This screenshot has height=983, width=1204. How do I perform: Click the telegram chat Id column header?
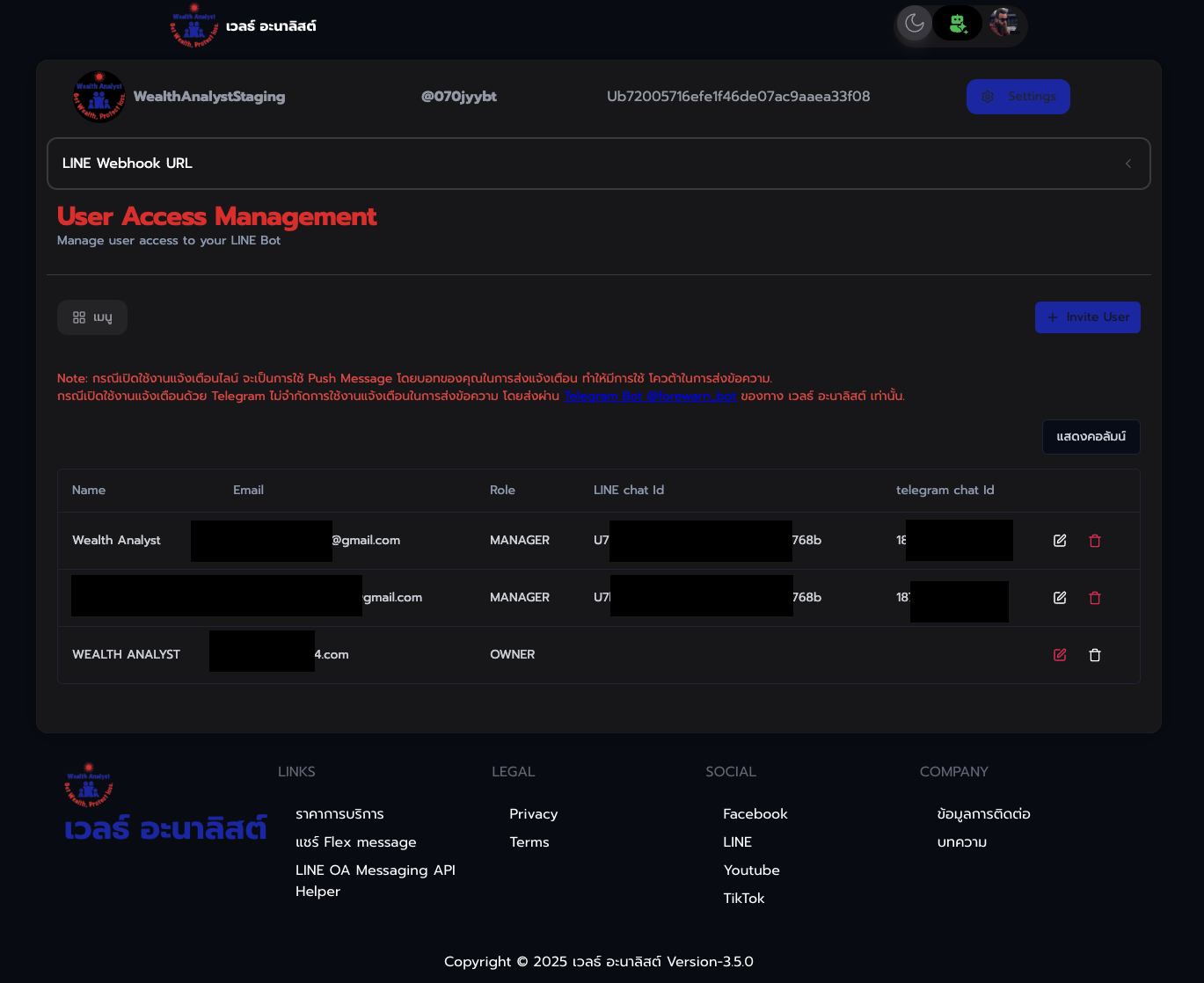pos(945,490)
